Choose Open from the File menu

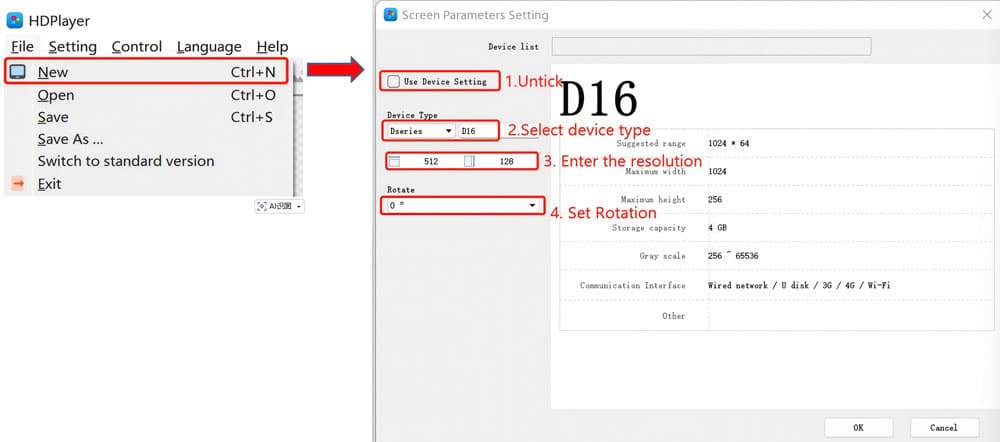[x=147, y=95]
